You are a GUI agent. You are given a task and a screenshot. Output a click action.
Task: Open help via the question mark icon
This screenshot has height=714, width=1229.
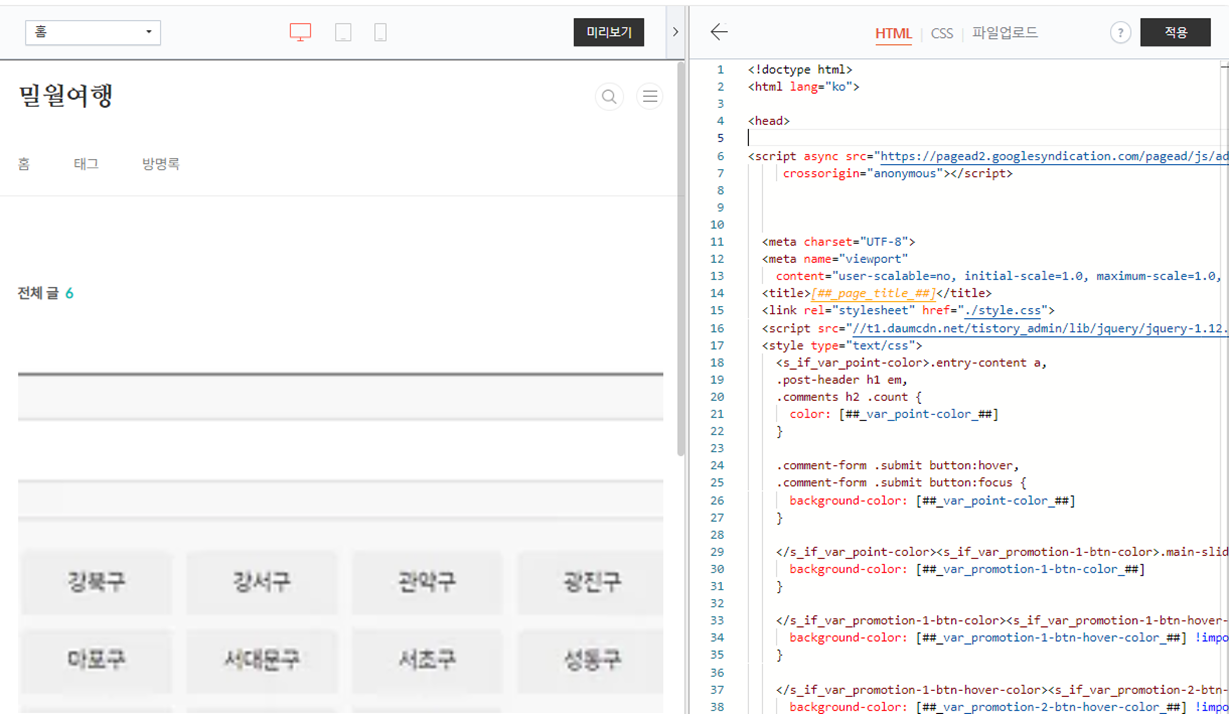click(1120, 33)
